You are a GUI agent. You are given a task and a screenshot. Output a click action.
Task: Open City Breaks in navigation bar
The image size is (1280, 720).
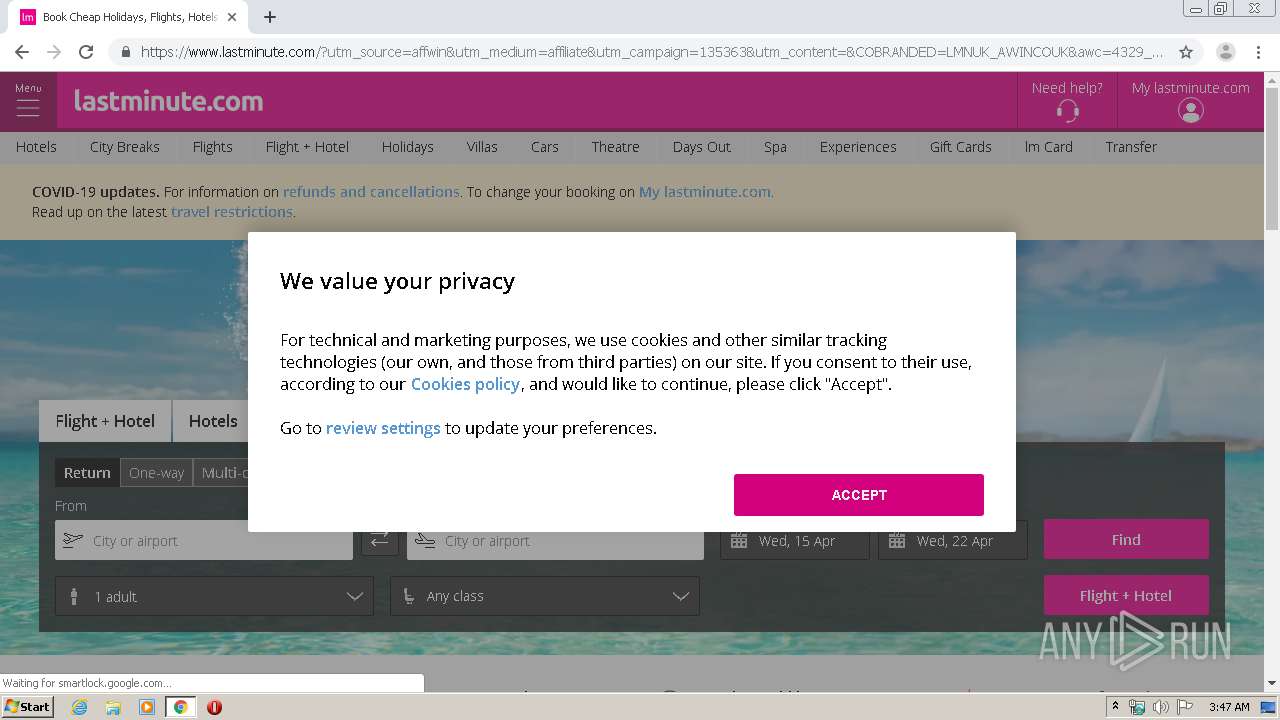click(x=125, y=147)
